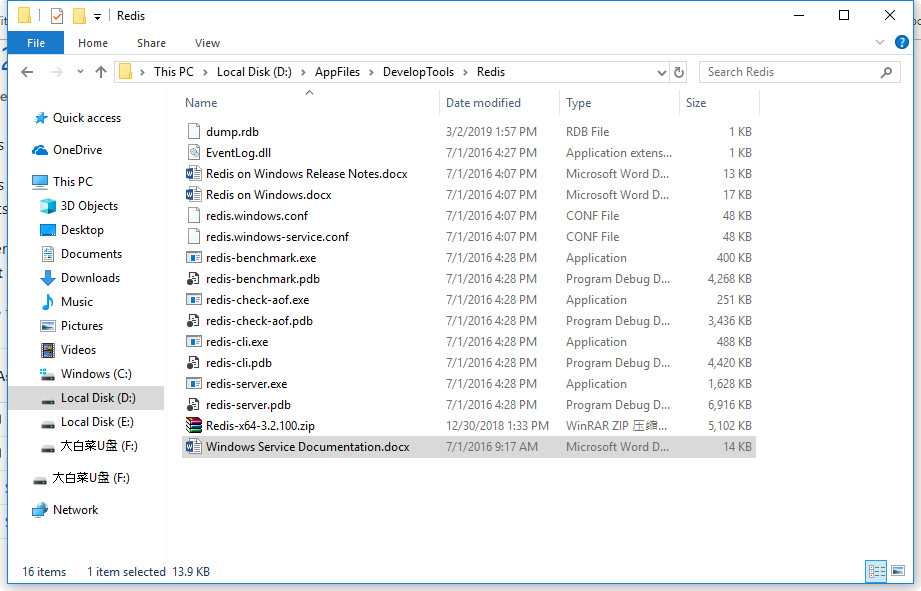This screenshot has height=591, width=921.
Task: Select Local Disk (E:) in sidebar
Action: pos(97,422)
